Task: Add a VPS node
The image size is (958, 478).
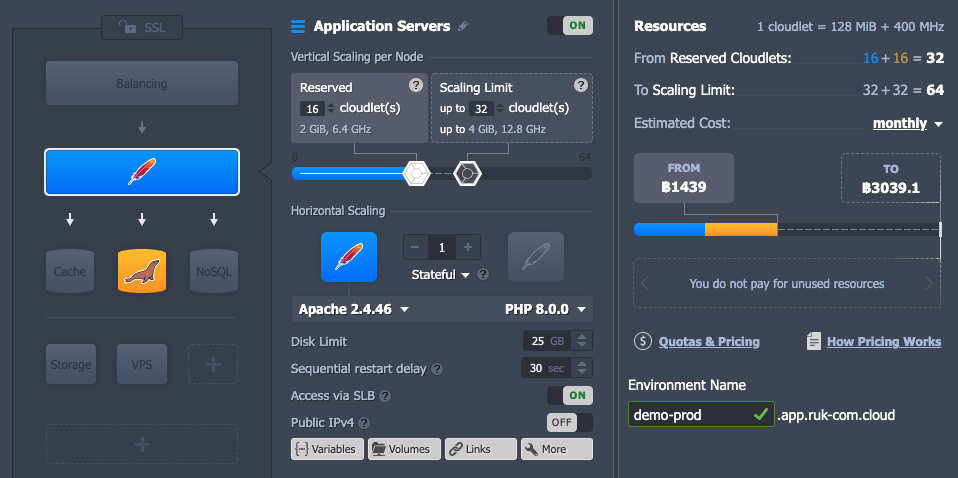Action: (x=142, y=364)
